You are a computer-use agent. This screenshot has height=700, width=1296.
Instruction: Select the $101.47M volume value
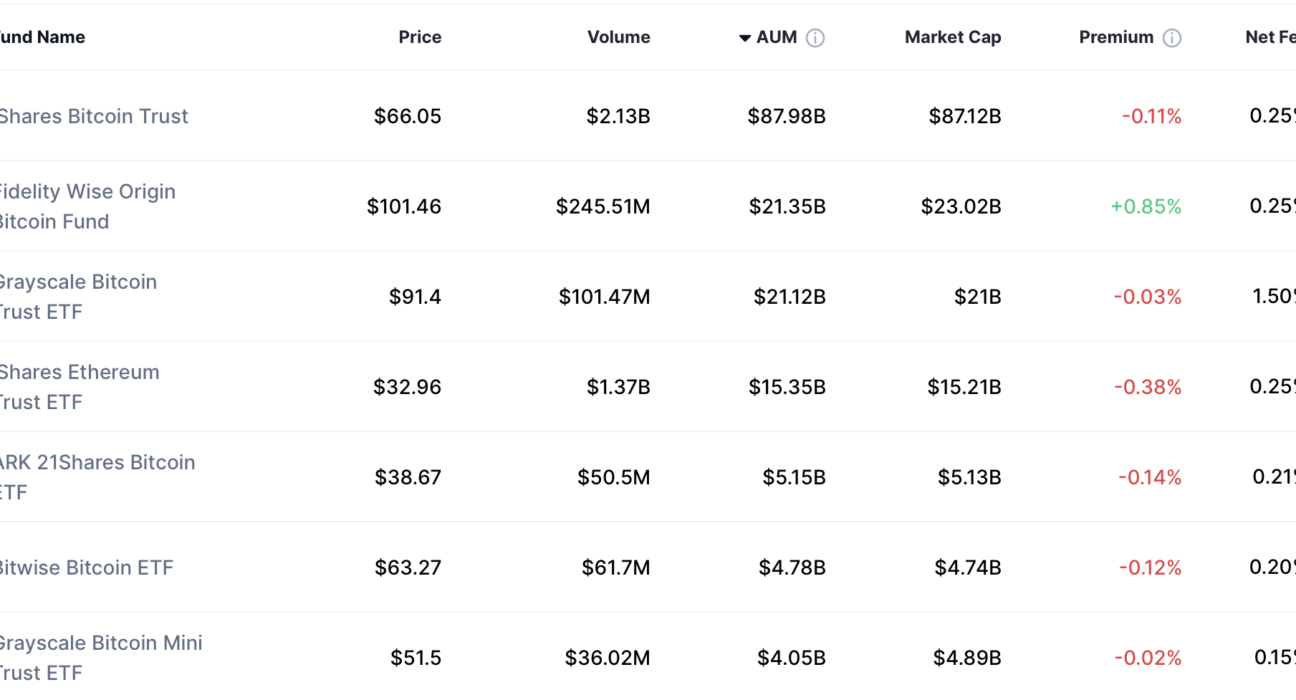pyautogui.click(x=605, y=296)
